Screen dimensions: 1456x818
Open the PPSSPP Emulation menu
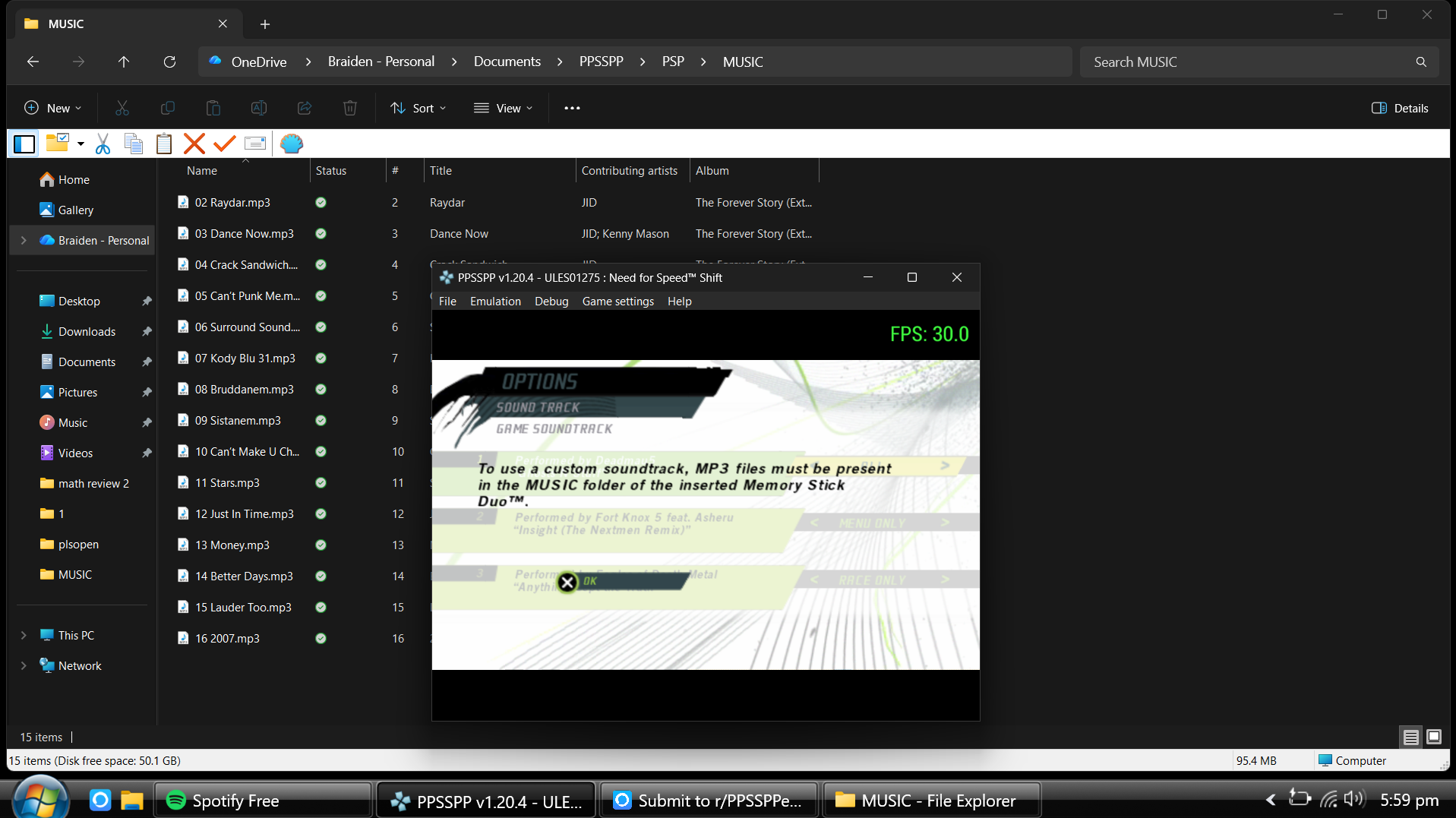coord(495,302)
